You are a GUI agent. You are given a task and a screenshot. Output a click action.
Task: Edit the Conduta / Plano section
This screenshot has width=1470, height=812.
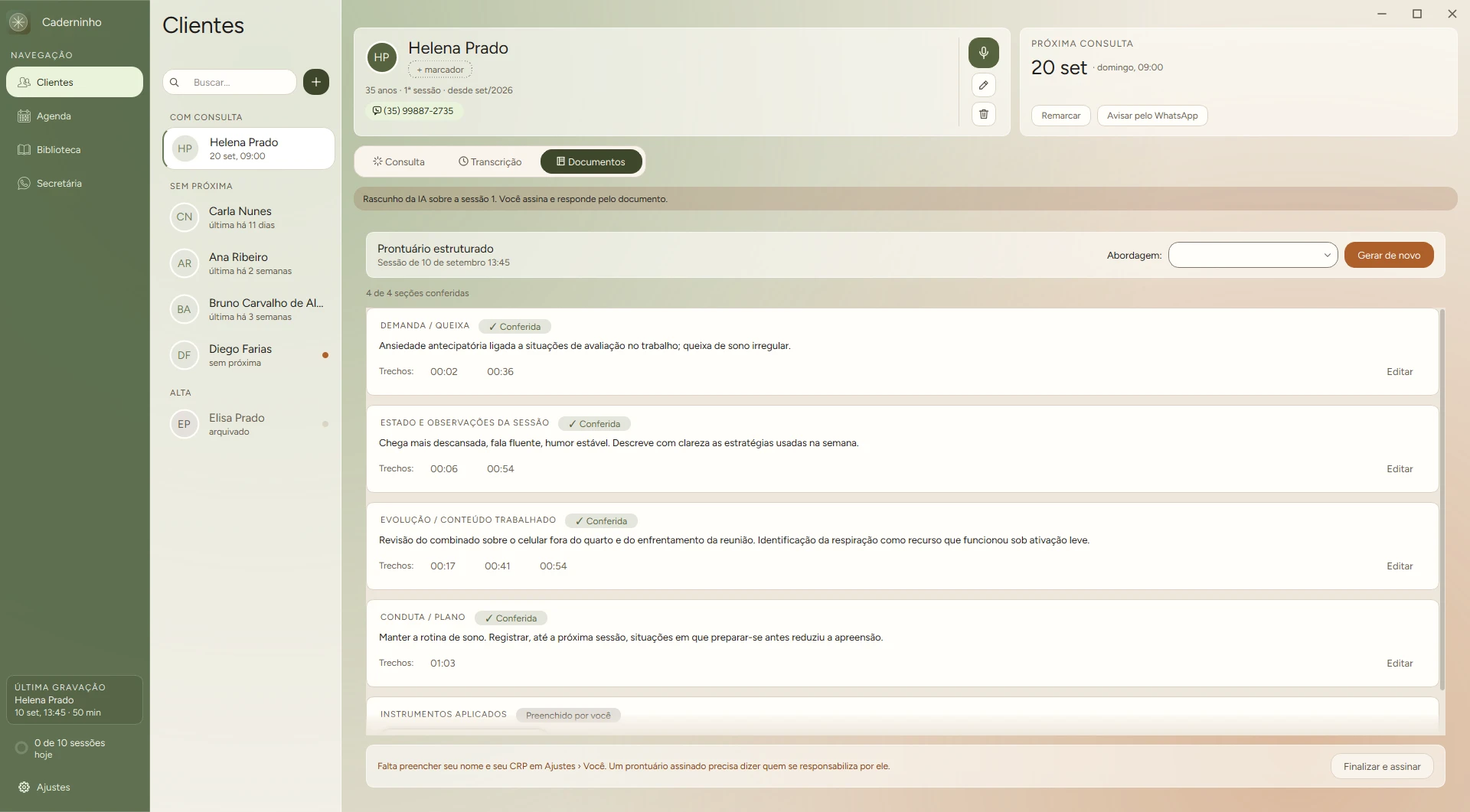pos(1400,664)
